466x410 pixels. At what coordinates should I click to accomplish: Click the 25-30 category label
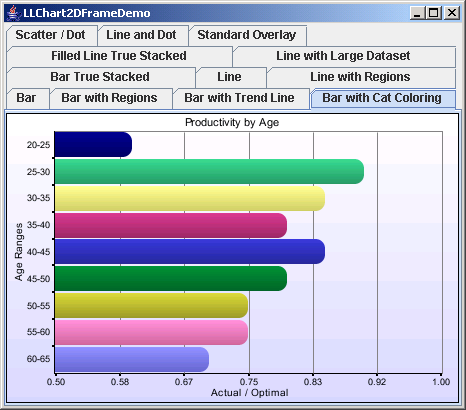click(x=38, y=172)
